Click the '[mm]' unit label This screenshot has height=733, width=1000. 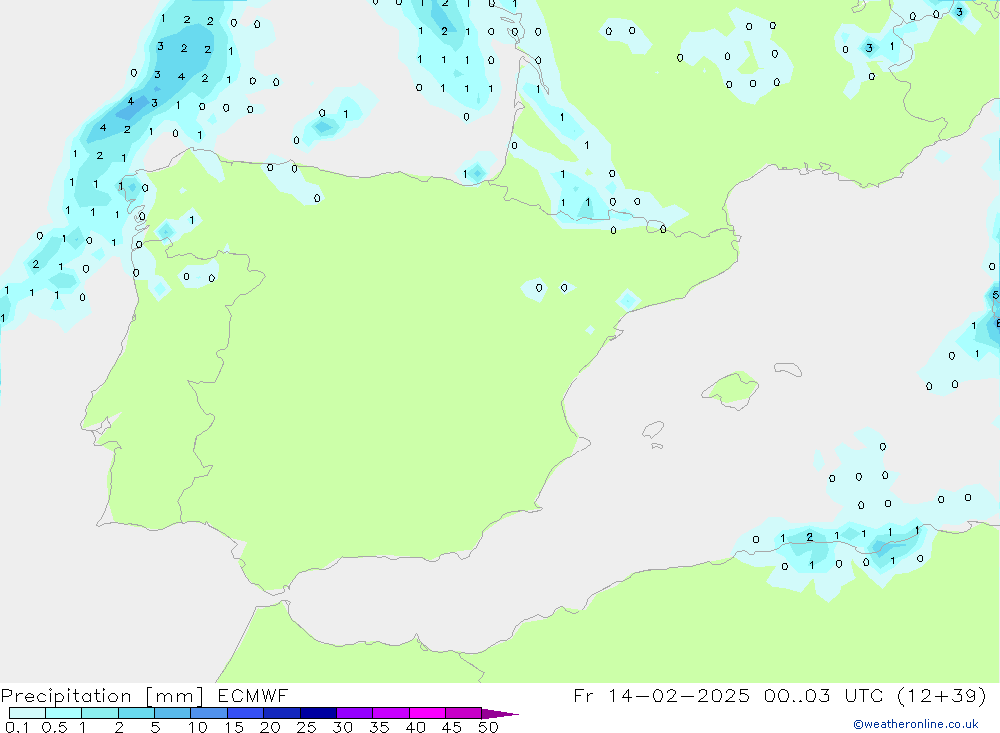coord(174,696)
